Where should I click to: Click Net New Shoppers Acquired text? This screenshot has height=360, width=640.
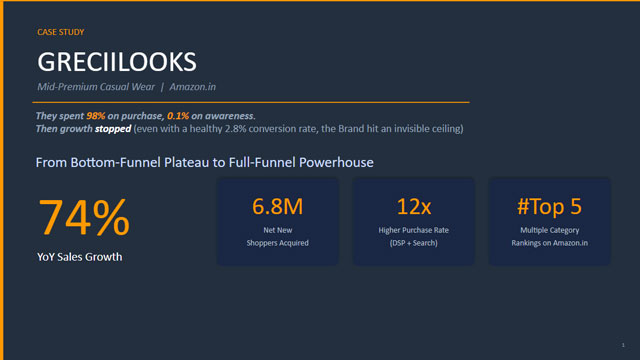278,236
